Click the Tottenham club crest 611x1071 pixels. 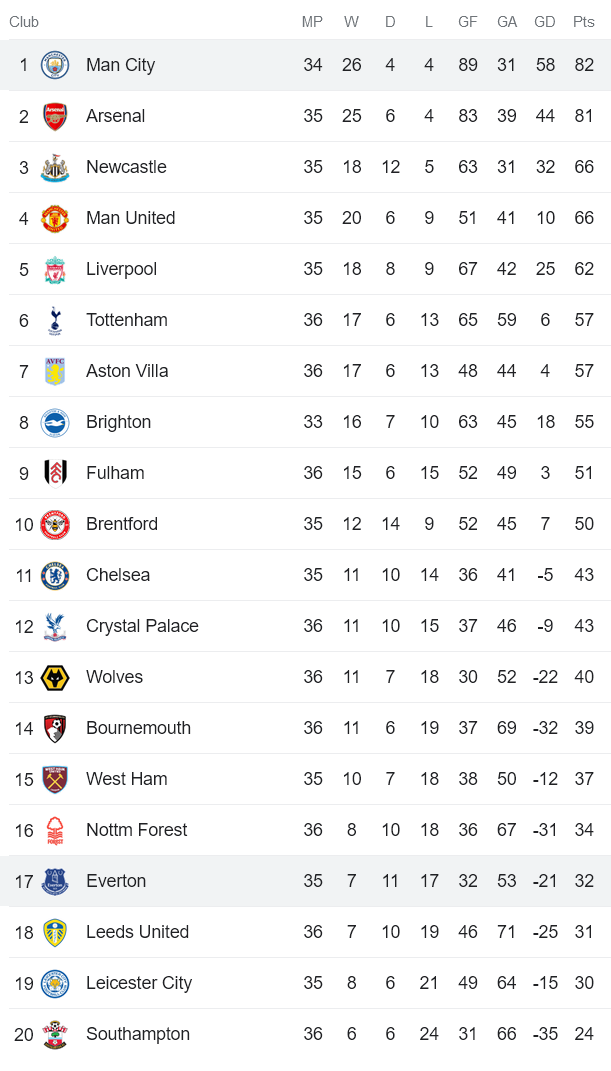tap(55, 320)
